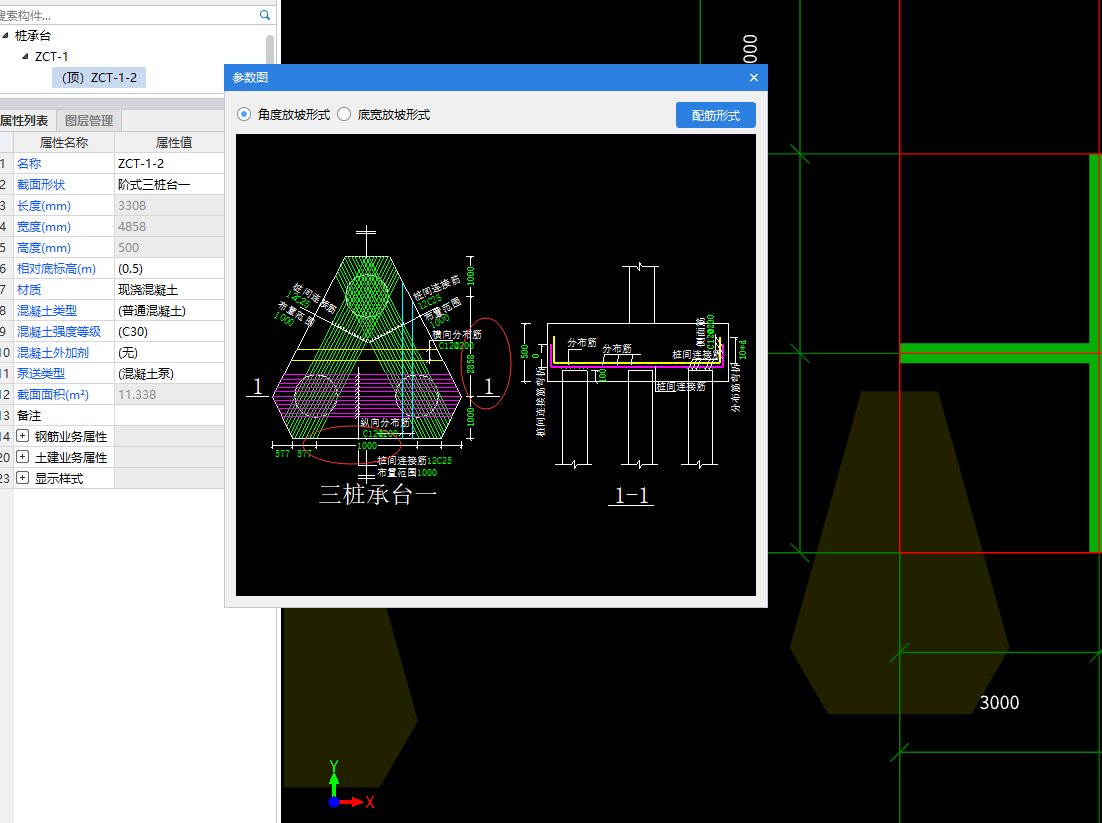The width and height of the screenshot is (1102, 823).
Task: Click the empty 备注 value cell
Action: click(x=169, y=416)
